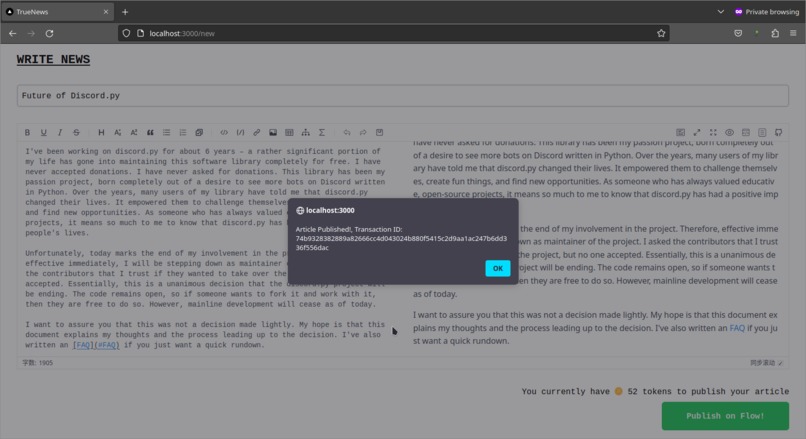Redo the last edit
The width and height of the screenshot is (806, 439).
363,133
